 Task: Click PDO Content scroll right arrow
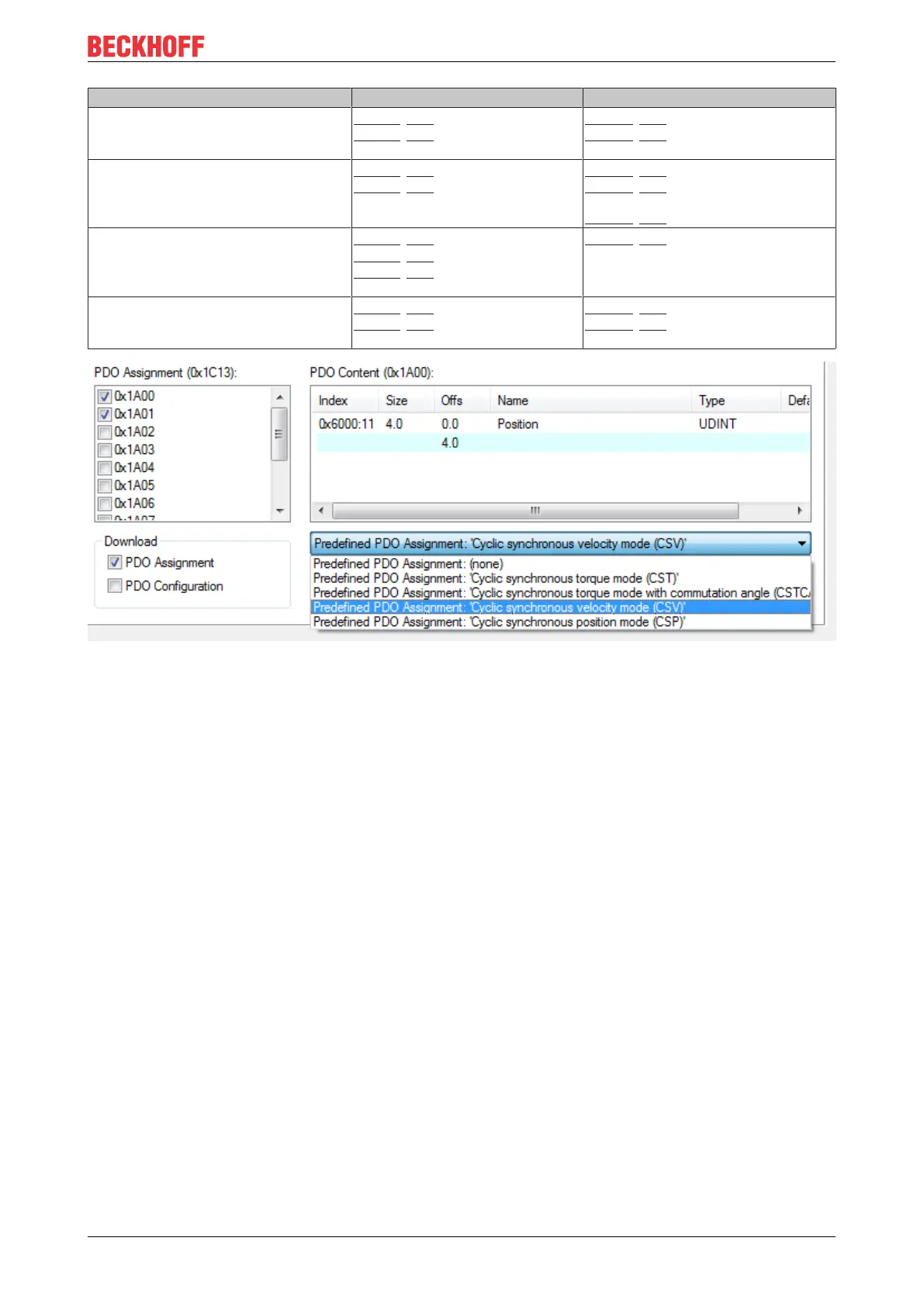pyautogui.click(x=800, y=511)
